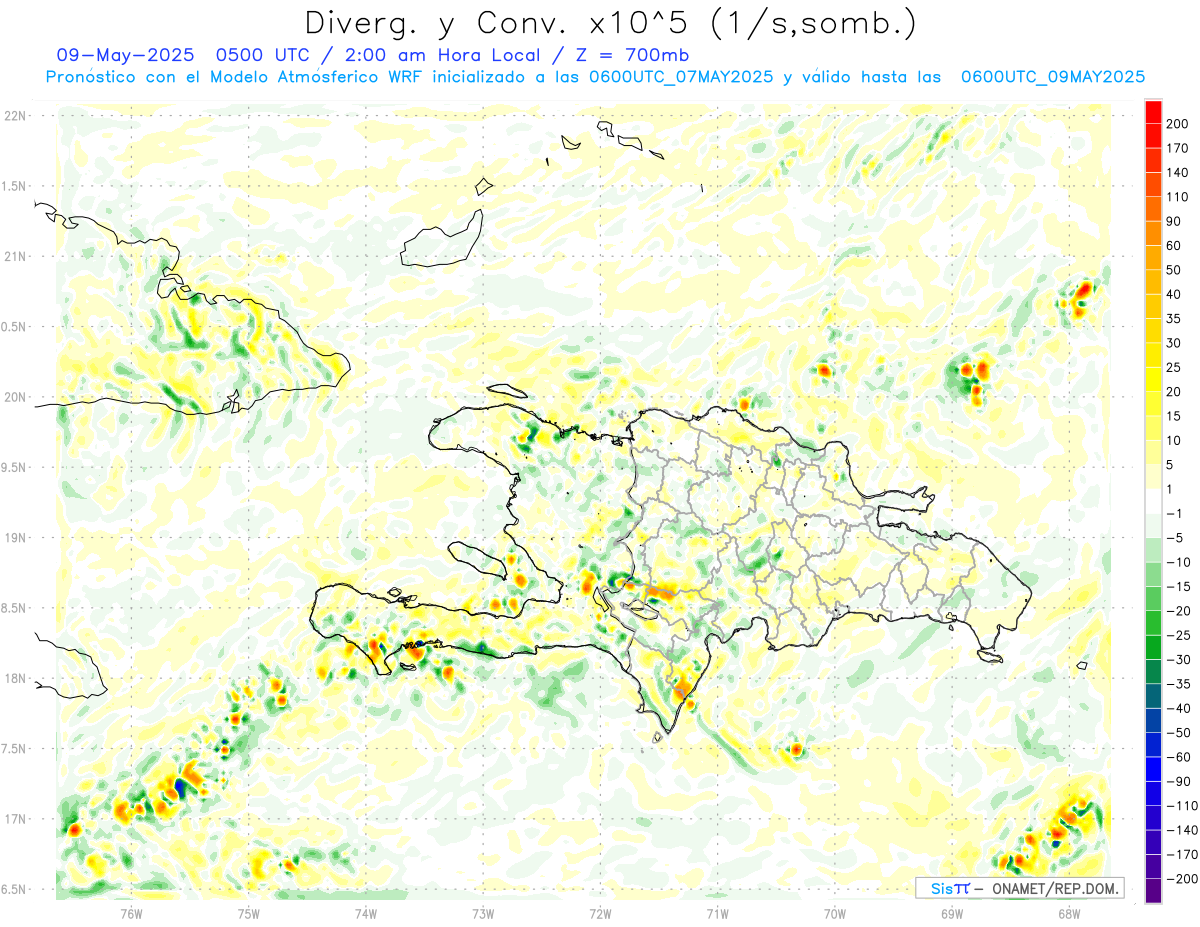The image size is (1200, 927).
Task: Select red colorbar segment between 170 and 200
Action: (x=1153, y=136)
